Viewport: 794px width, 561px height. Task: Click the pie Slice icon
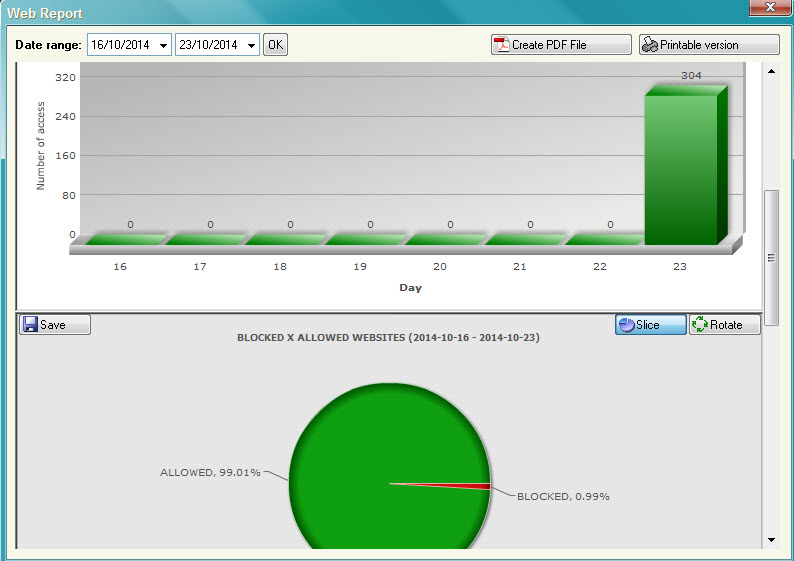[627, 325]
